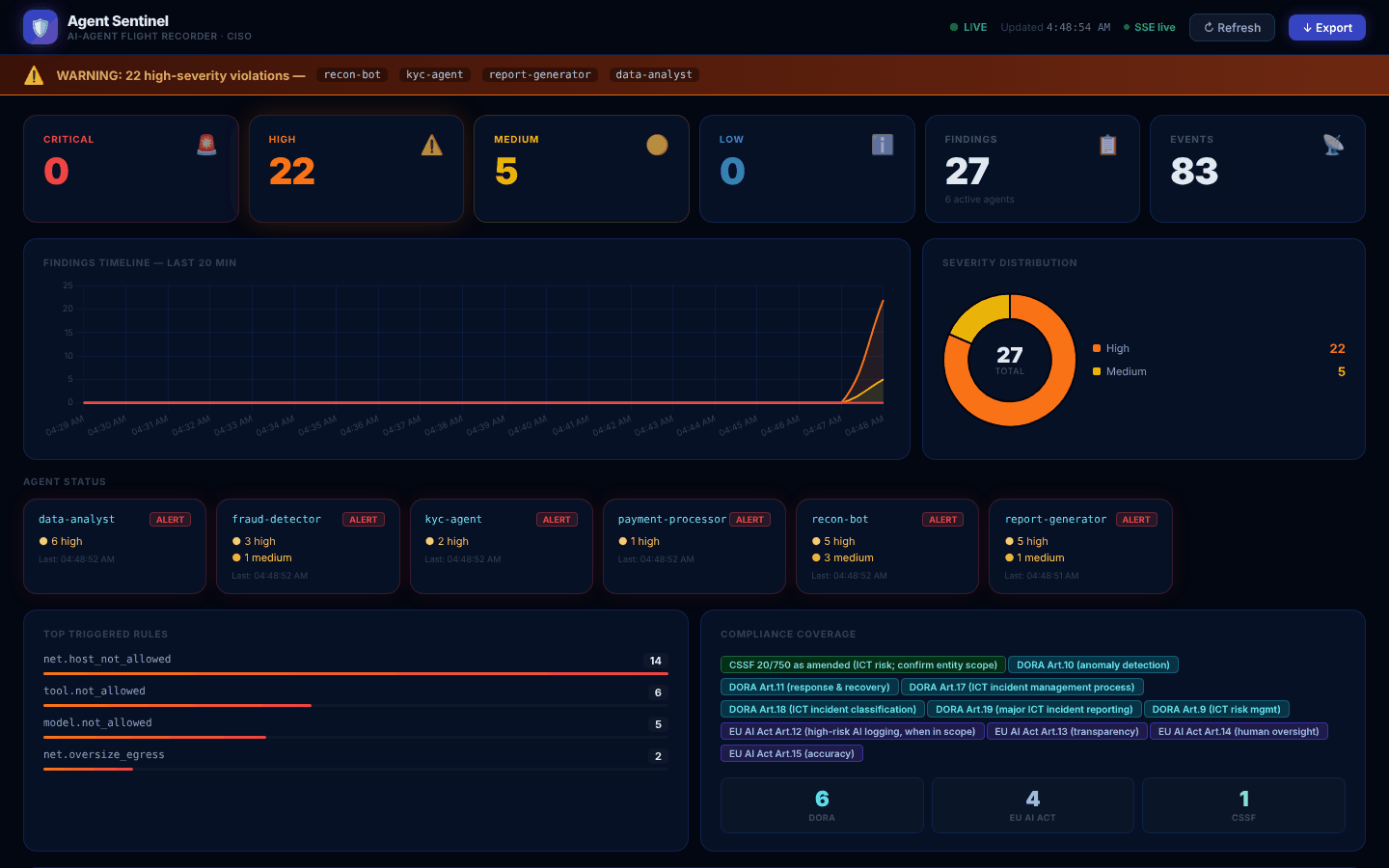Open the fraud-detector agent card
Image resolution: width=1389 pixels, height=868 pixels.
308,546
